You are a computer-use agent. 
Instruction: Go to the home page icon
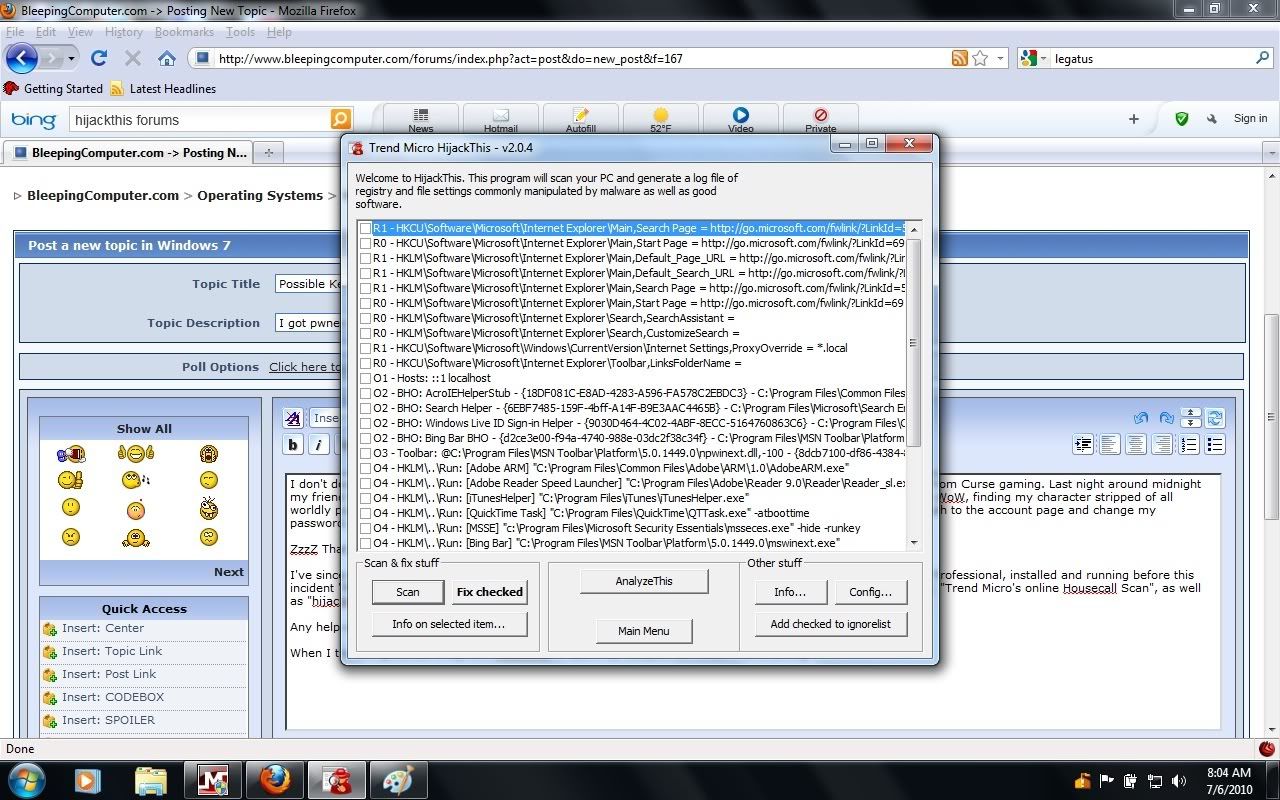click(x=166, y=58)
